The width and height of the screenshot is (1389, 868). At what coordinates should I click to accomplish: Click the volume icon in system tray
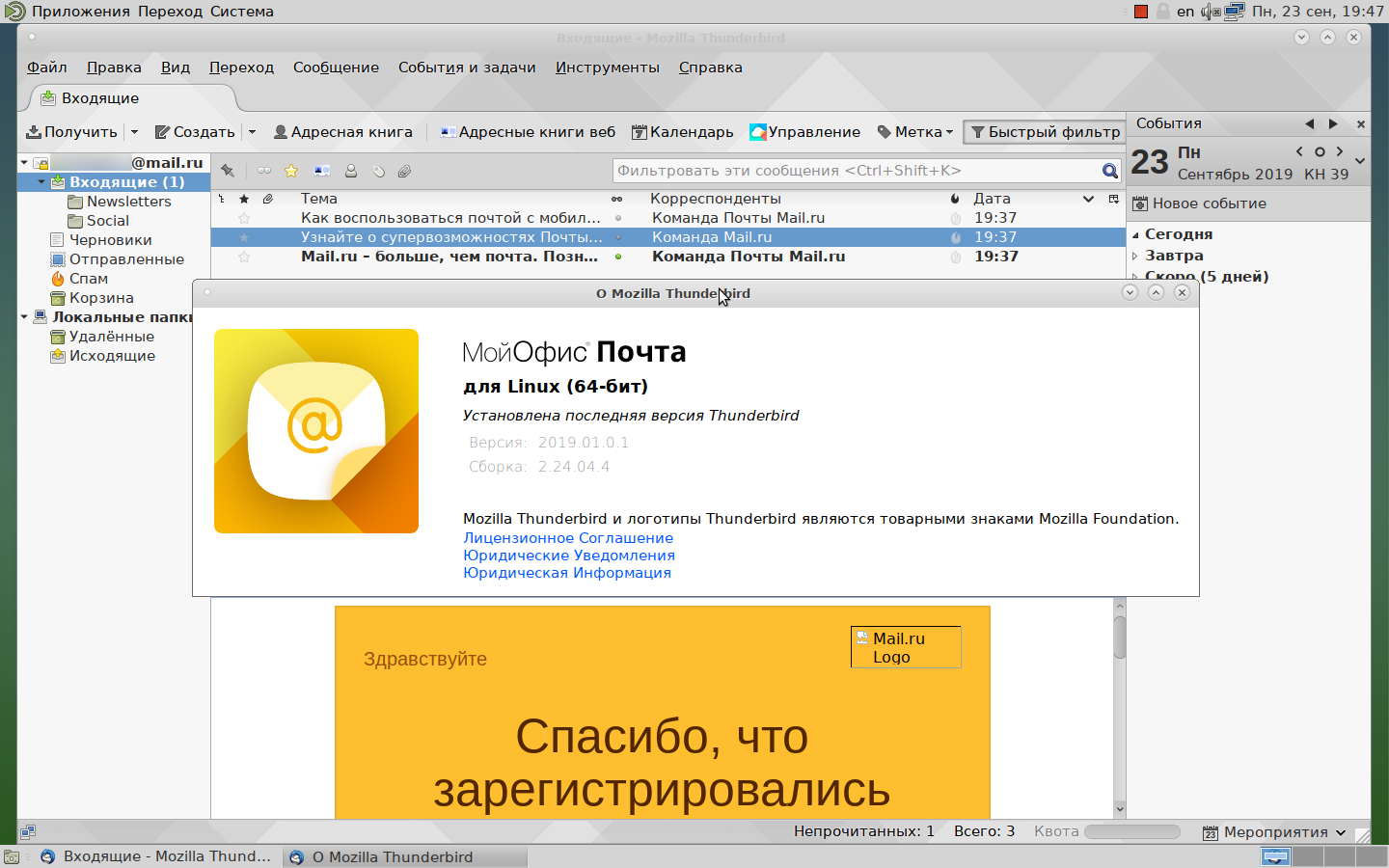(1211, 12)
